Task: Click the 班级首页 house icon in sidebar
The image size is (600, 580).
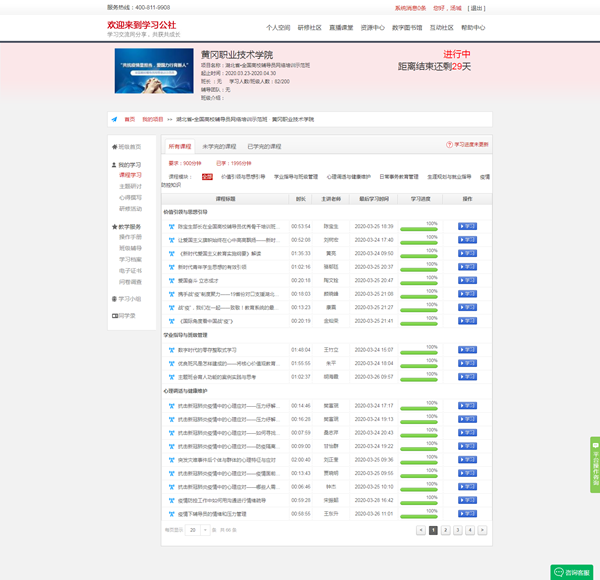Action: point(113,147)
